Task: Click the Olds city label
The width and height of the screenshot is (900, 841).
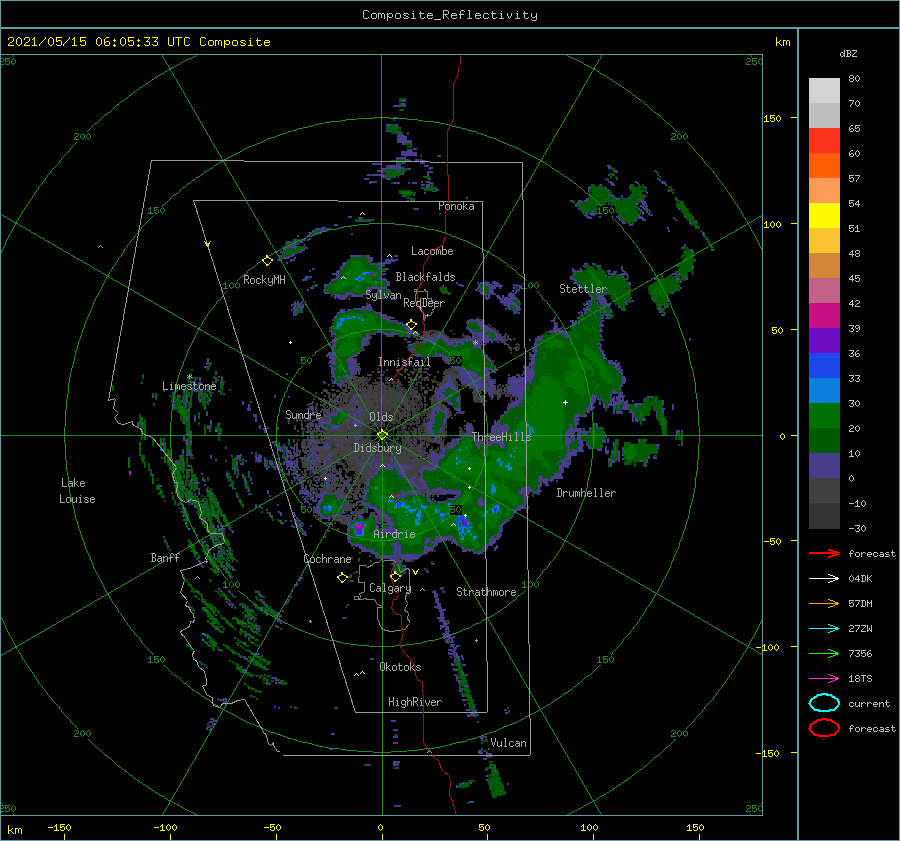Action: tap(381, 417)
